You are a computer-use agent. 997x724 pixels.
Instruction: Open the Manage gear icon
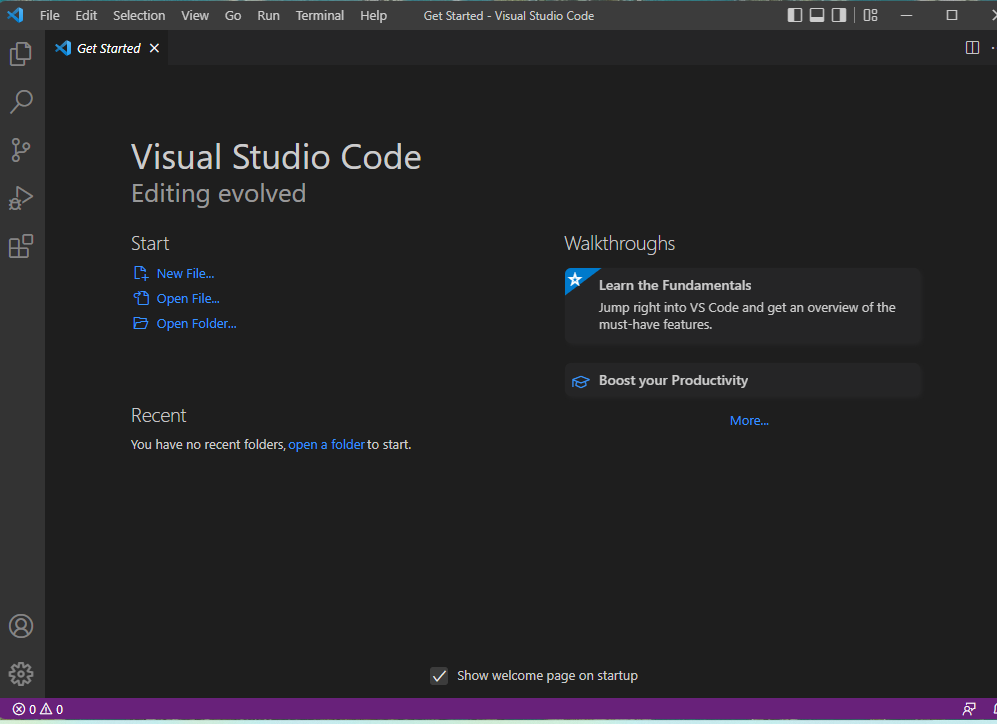click(x=21, y=674)
